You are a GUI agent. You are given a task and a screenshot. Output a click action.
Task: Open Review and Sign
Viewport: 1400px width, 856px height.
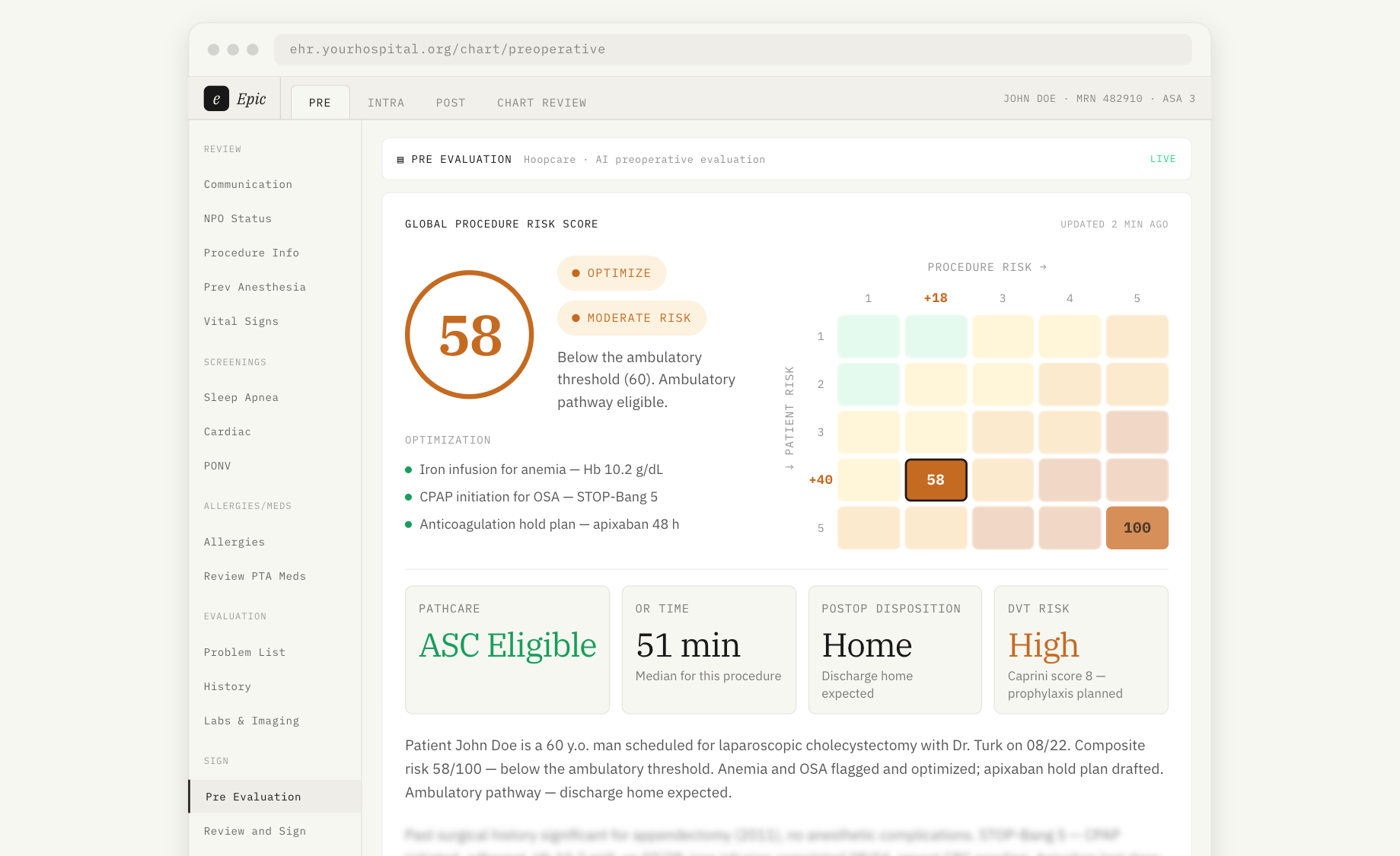click(x=255, y=831)
